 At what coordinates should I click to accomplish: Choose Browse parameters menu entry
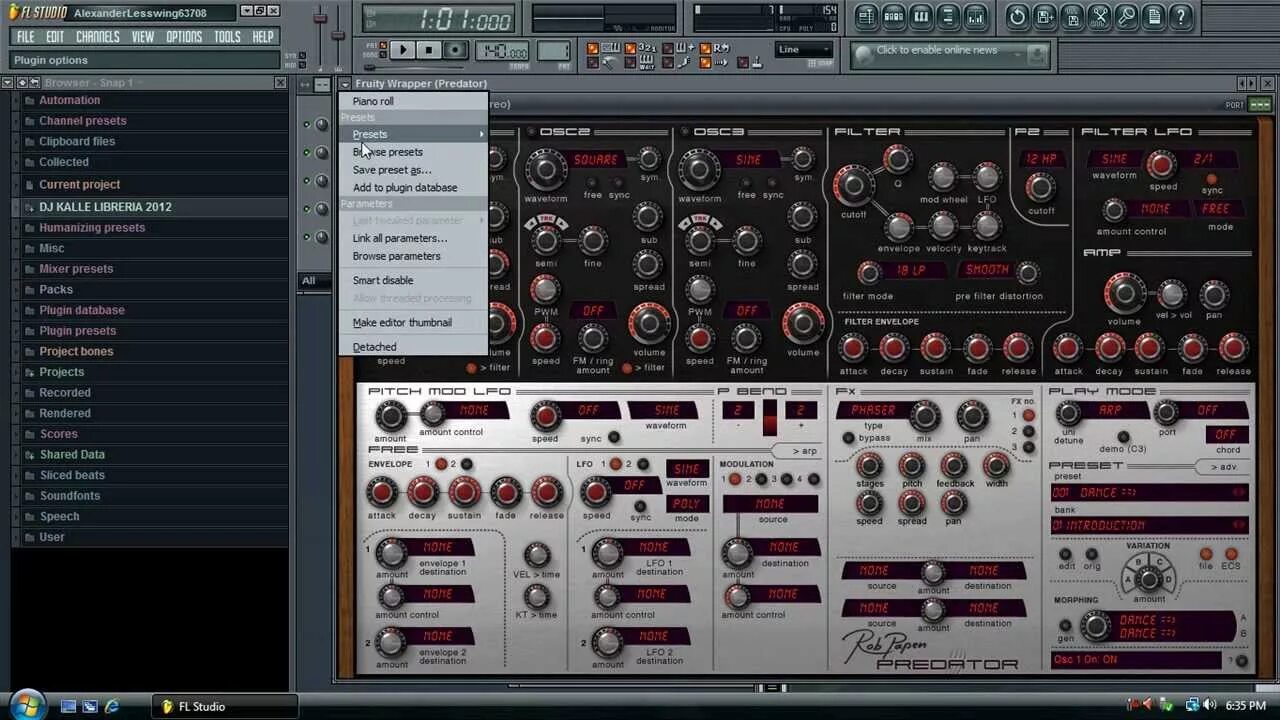413,256
